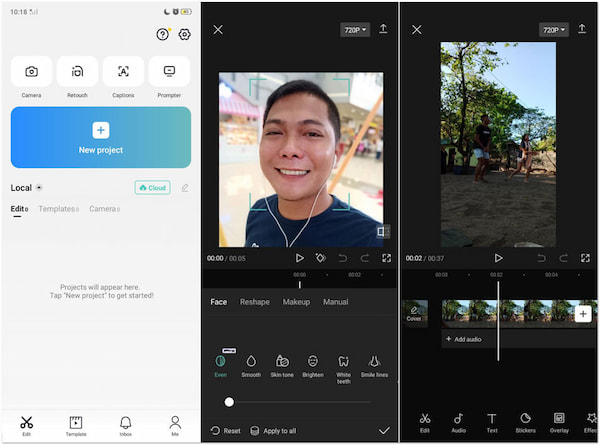Screen dimensions: 600x445
Task: Apply to all clips
Action: pyautogui.click(x=273, y=431)
